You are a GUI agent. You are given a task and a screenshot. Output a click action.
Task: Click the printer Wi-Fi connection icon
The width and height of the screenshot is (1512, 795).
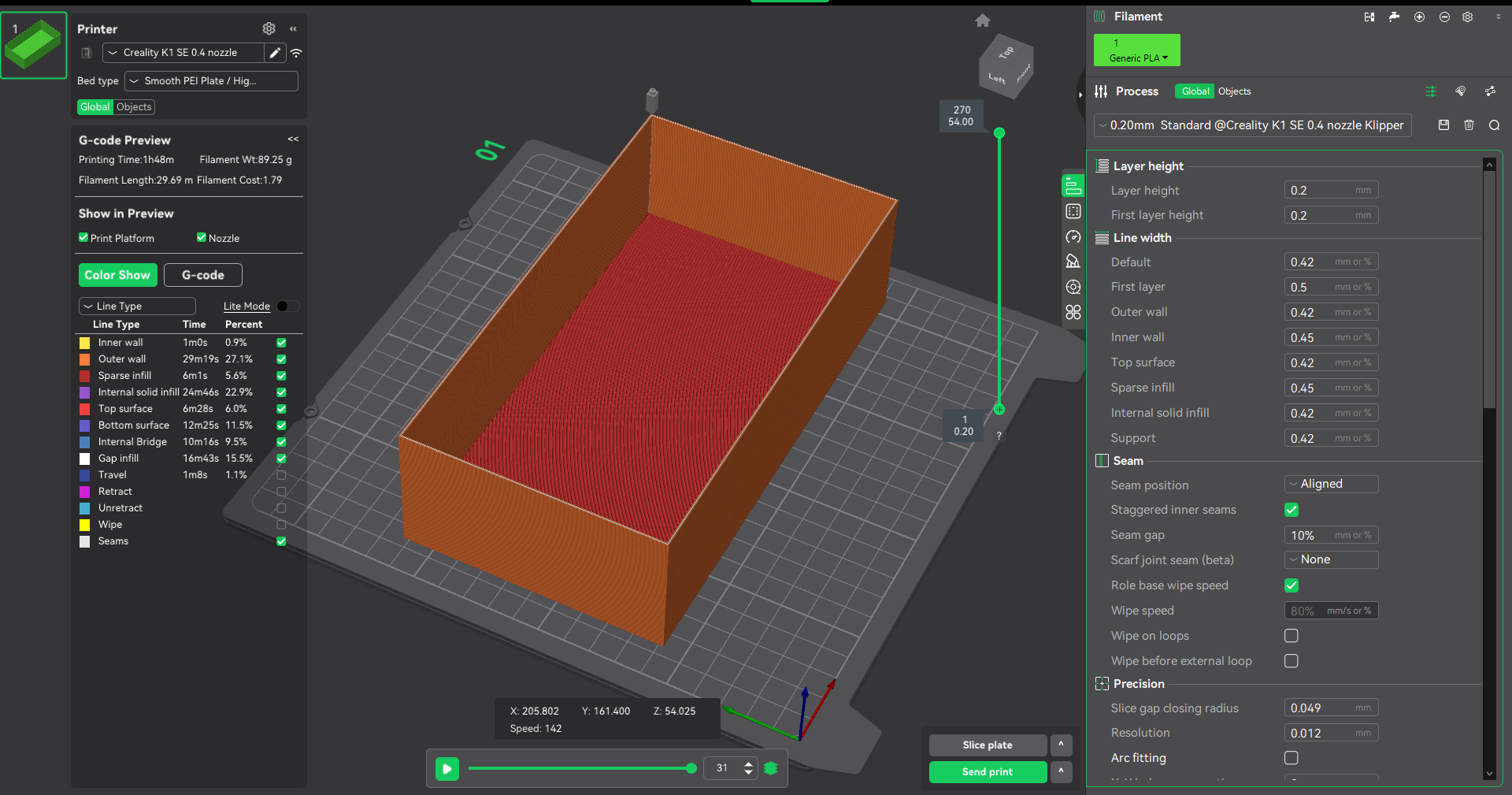point(296,53)
